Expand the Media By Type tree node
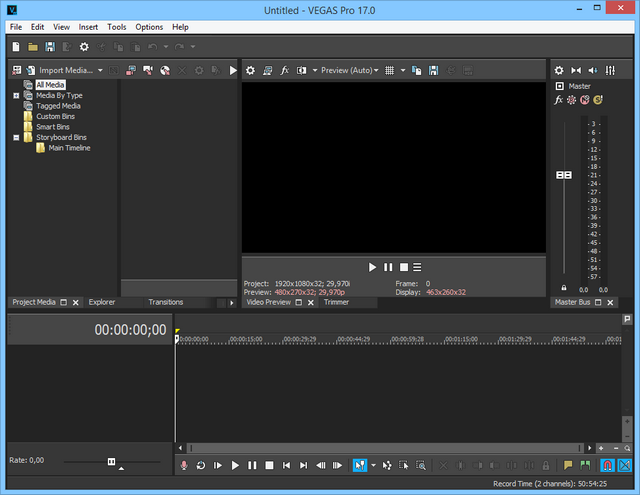The height and width of the screenshot is (495, 640). point(16,96)
